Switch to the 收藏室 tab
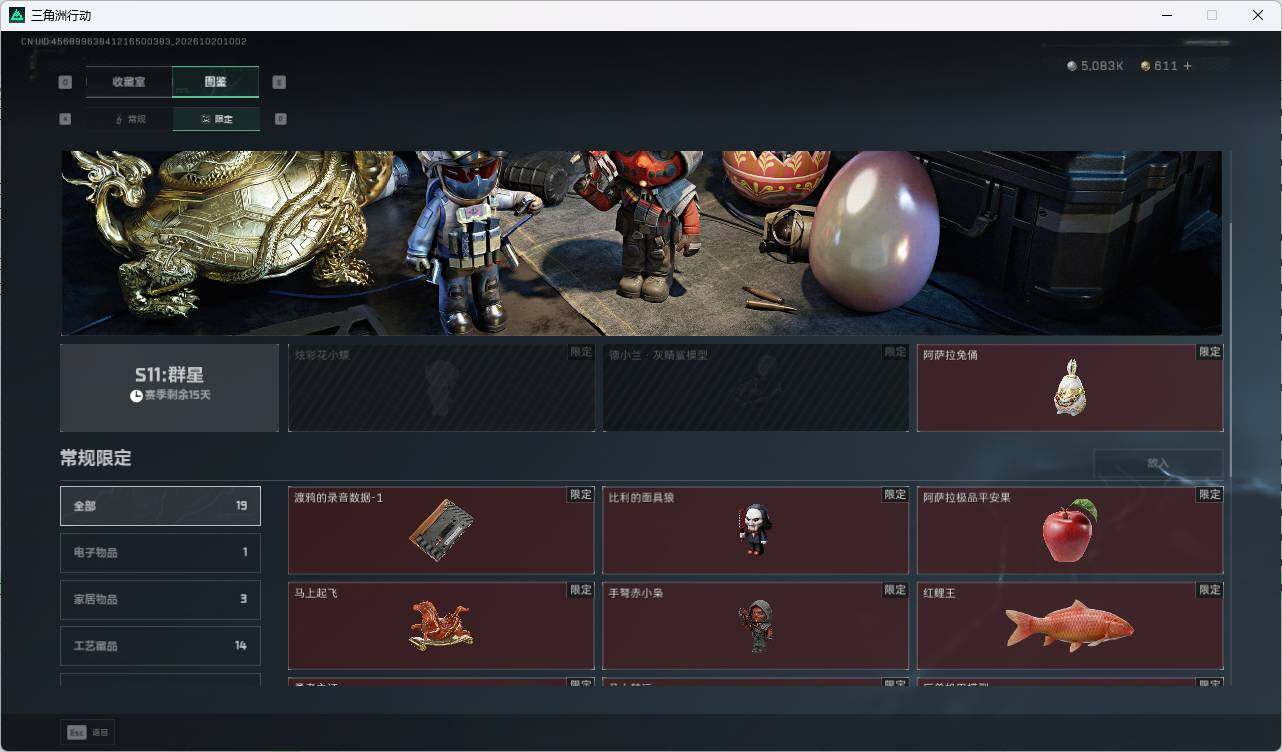This screenshot has height=752, width=1282. [129, 82]
